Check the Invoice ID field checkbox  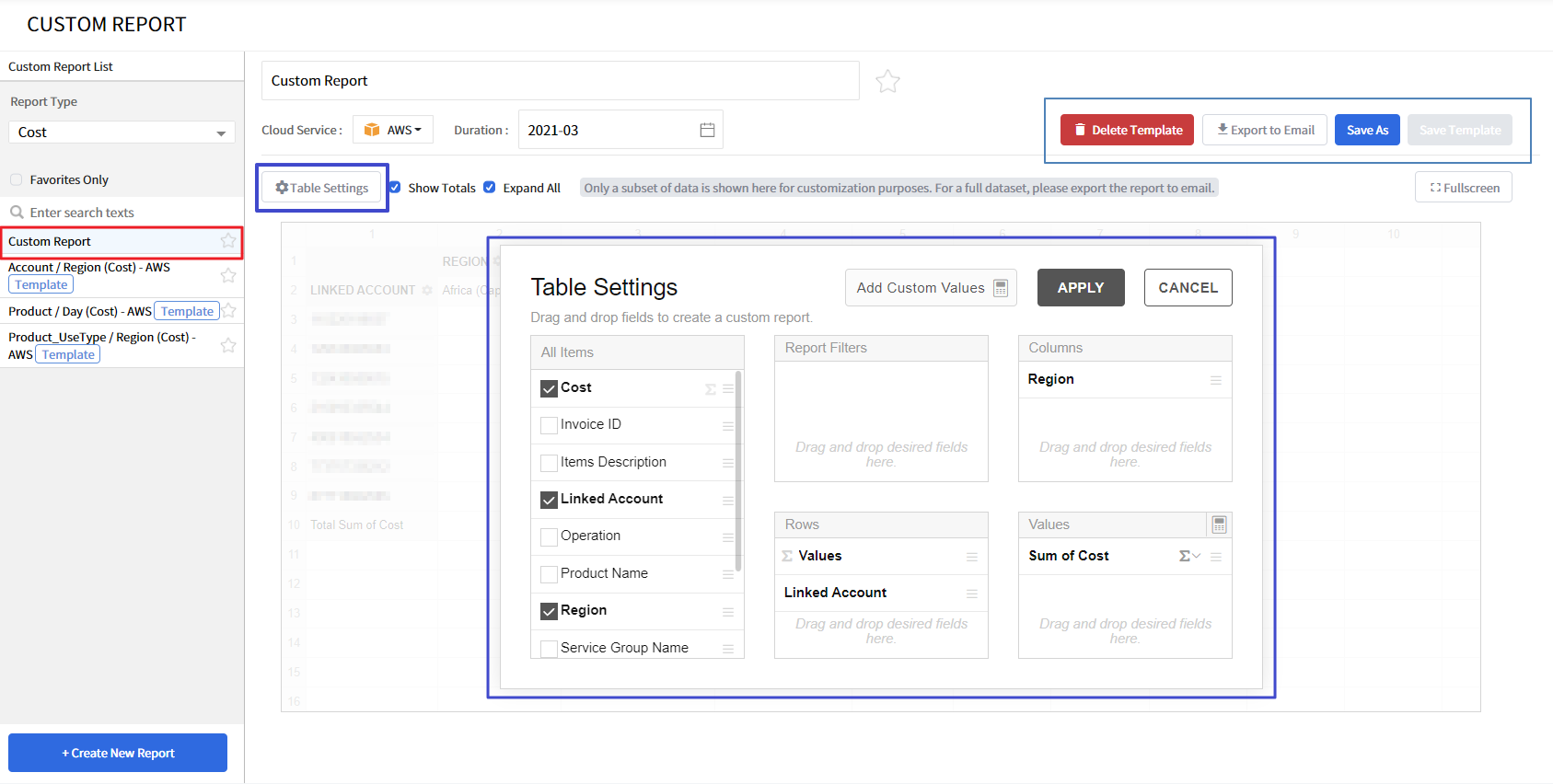tap(549, 425)
